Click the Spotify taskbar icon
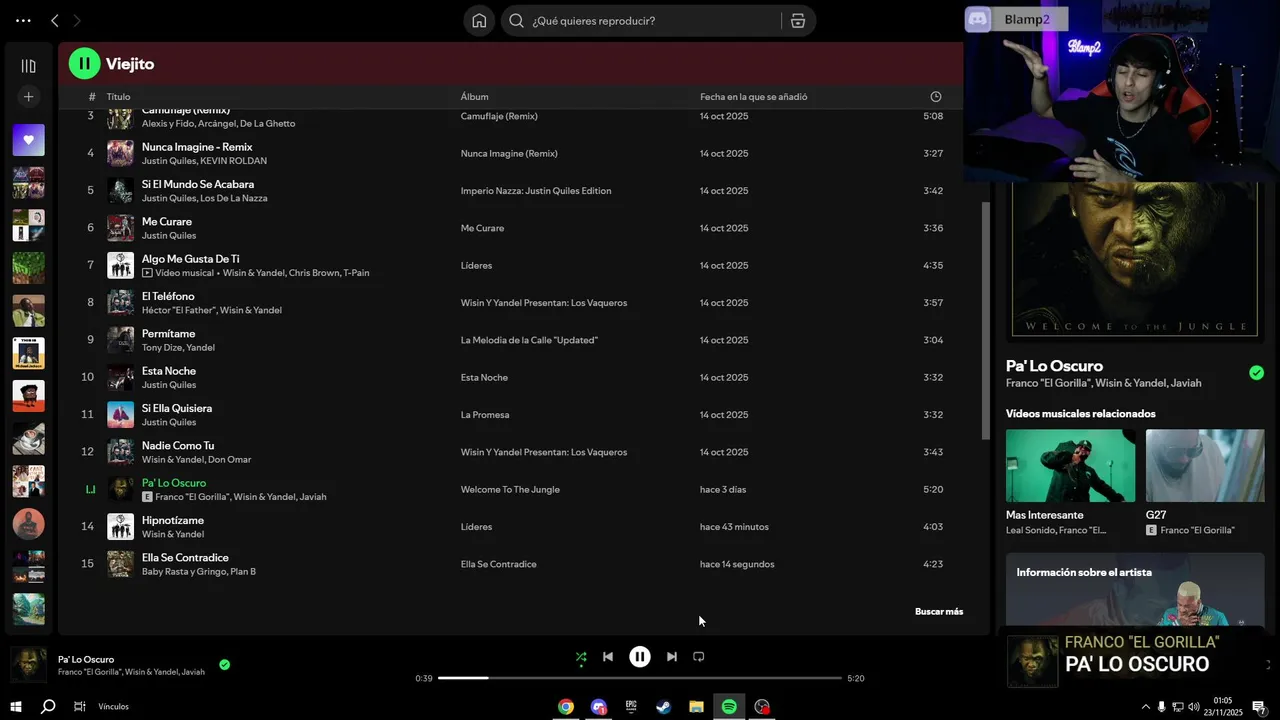Viewport: 1280px width, 720px height. point(729,707)
